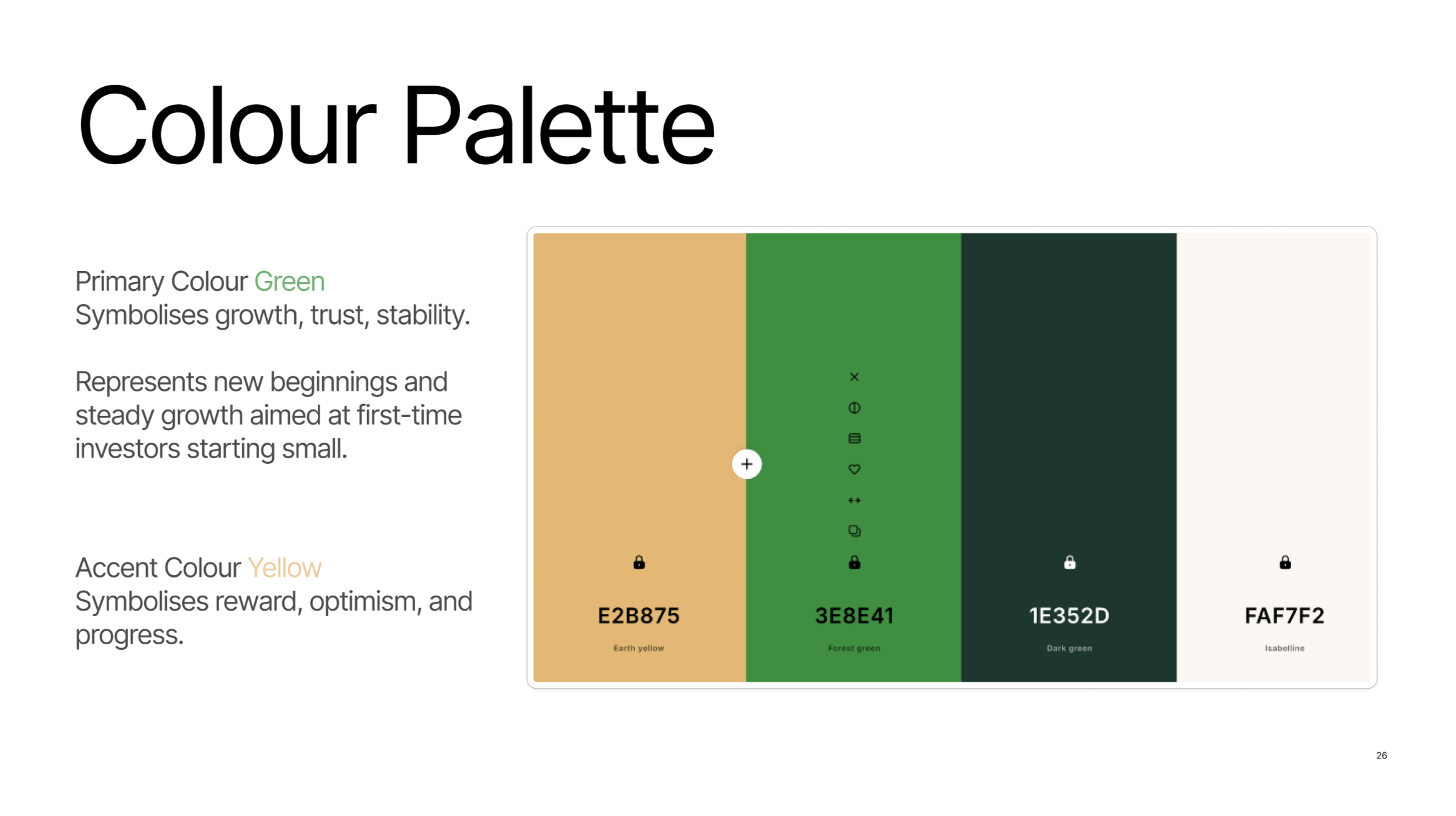The width and height of the screenshot is (1456, 816).
Task: Select the 1E352D hex value
Action: click(1070, 616)
